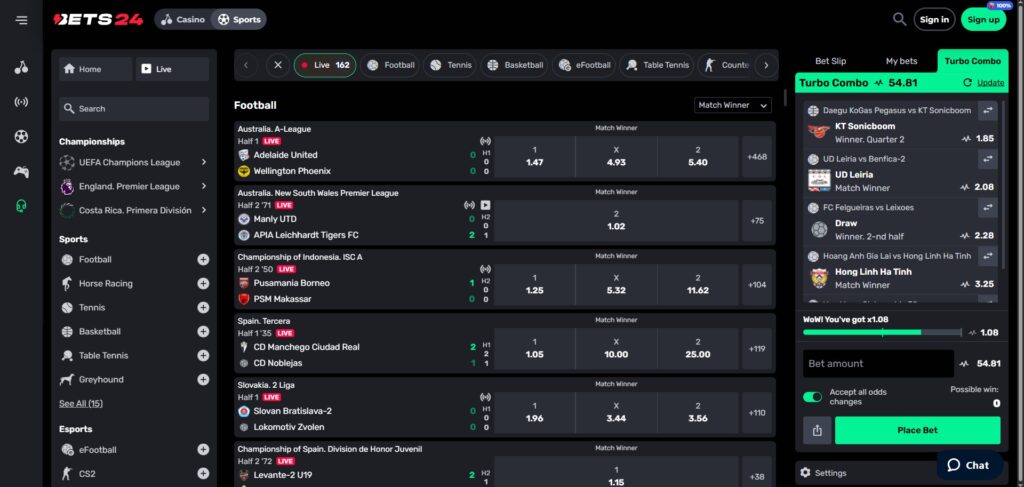This screenshot has width=1024, height=487.
Task: Open the gamepad esports icon in left rail
Action: (21, 171)
